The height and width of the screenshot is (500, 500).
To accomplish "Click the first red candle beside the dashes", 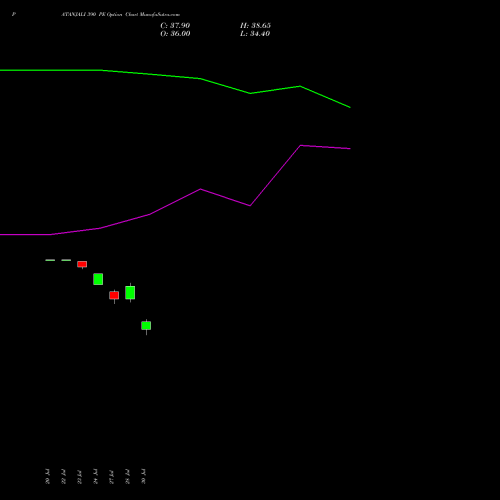I will pyautogui.click(x=82, y=264).
